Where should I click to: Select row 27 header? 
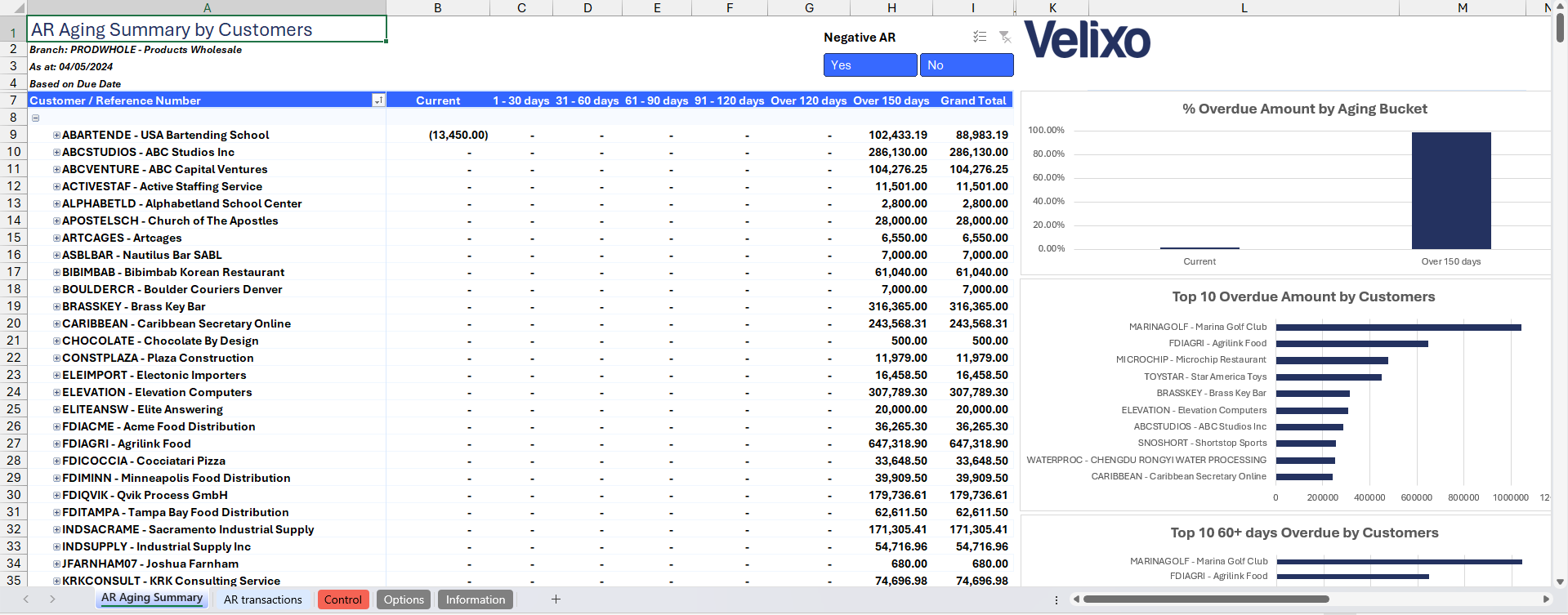pos(14,443)
